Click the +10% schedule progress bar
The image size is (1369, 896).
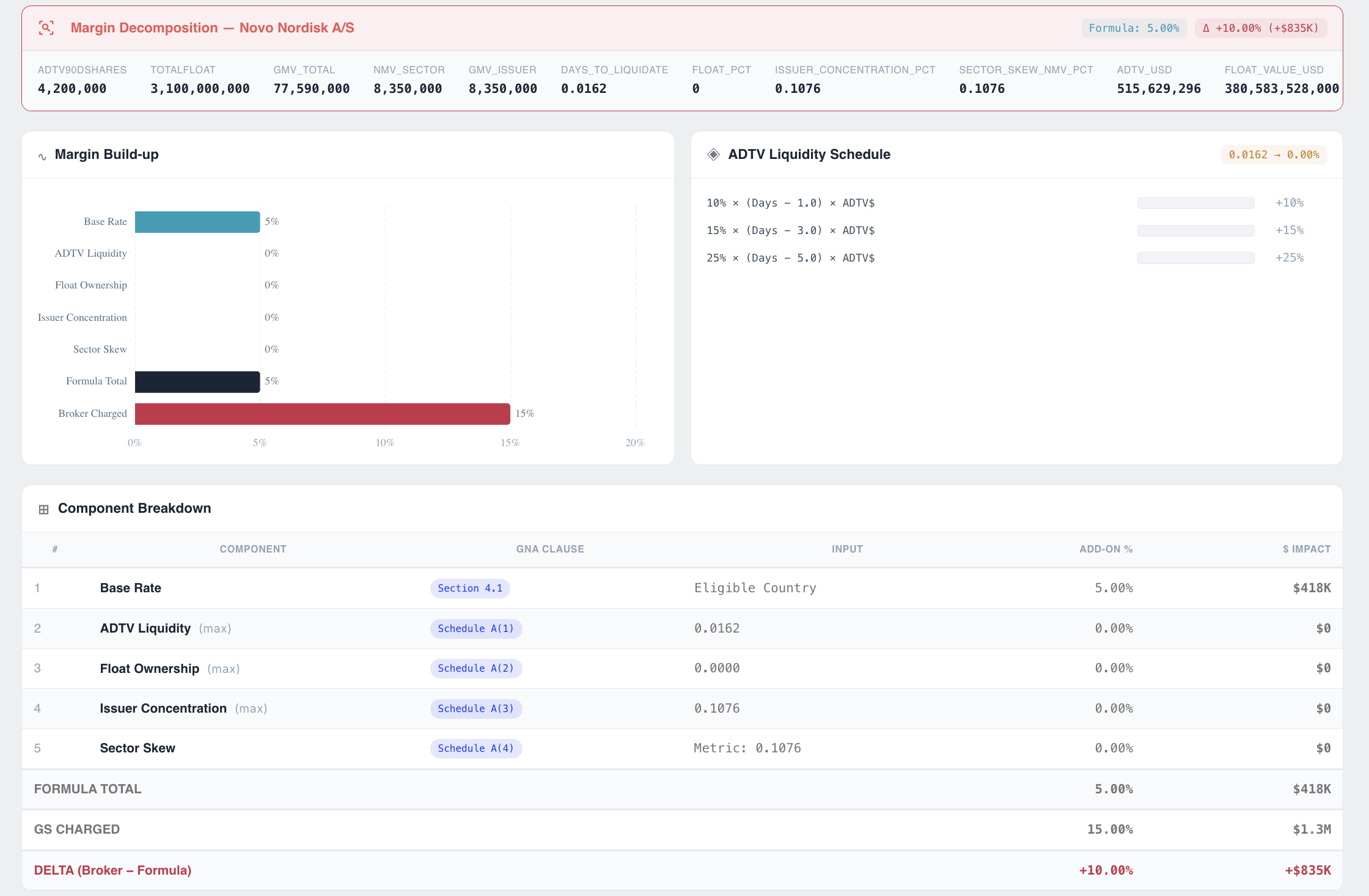pyautogui.click(x=1195, y=203)
